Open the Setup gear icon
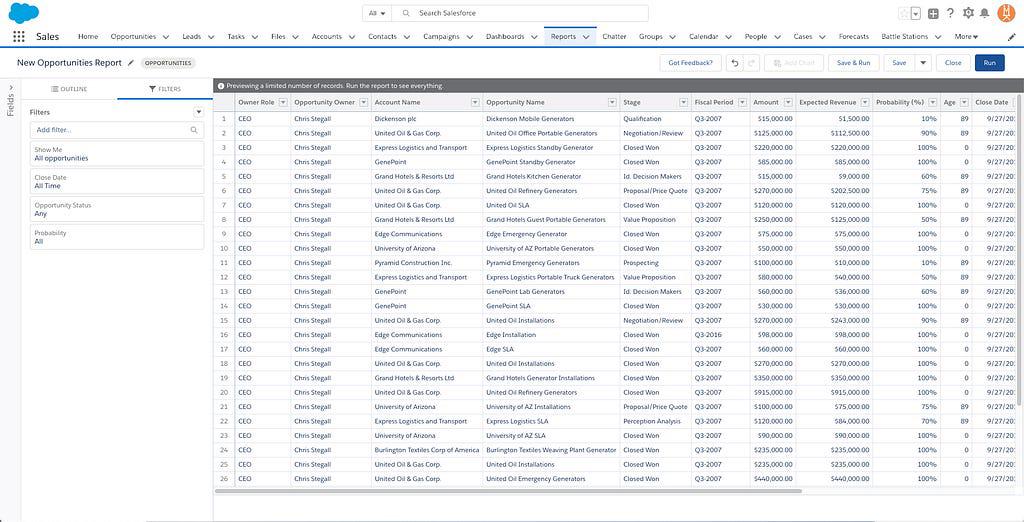Image resolution: width=1024 pixels, height=522 pixels. click(967, 13)
